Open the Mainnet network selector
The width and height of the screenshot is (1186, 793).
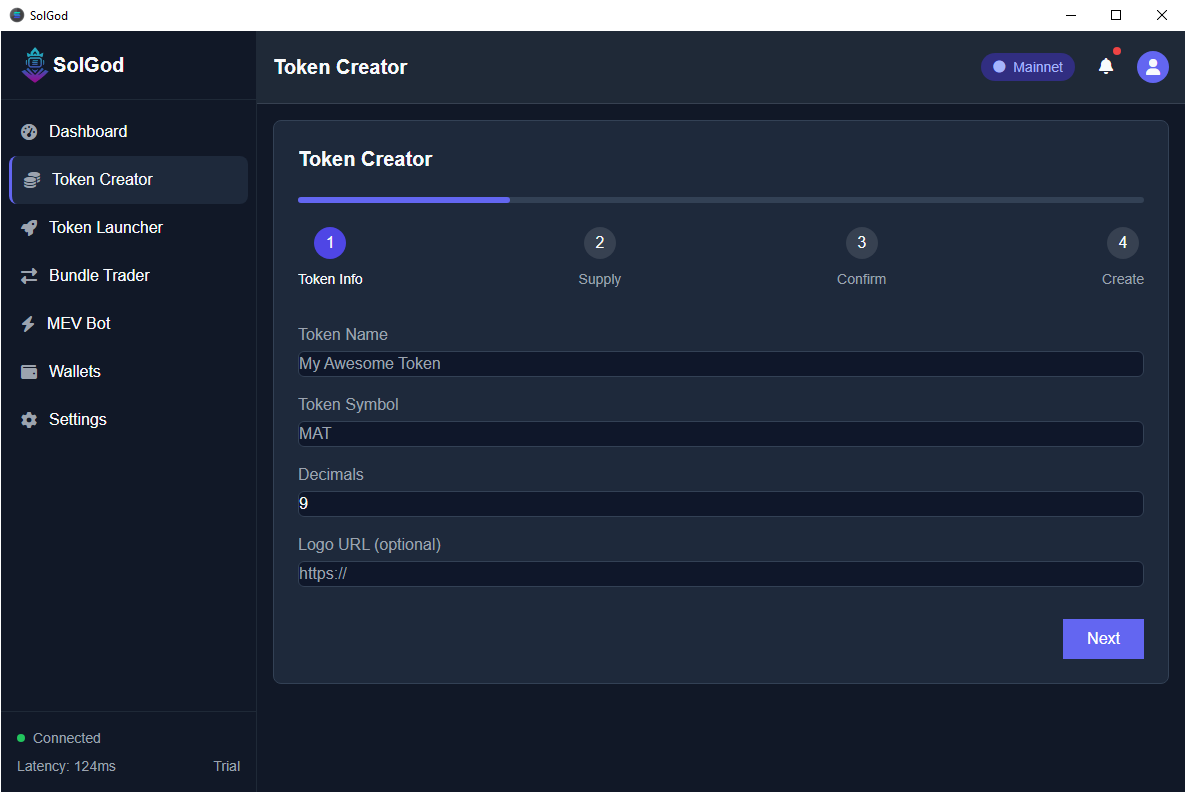pyautogui.click(x=1027, y=66)
